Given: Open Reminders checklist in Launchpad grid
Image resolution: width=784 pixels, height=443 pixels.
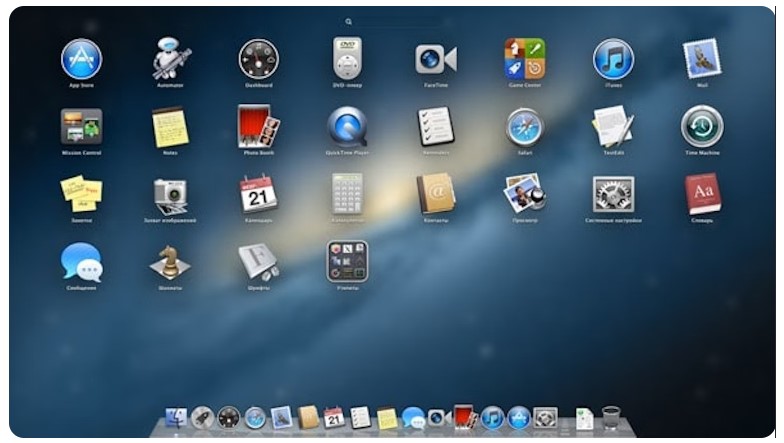Looking at the screenshot, I should click(436, 126).
